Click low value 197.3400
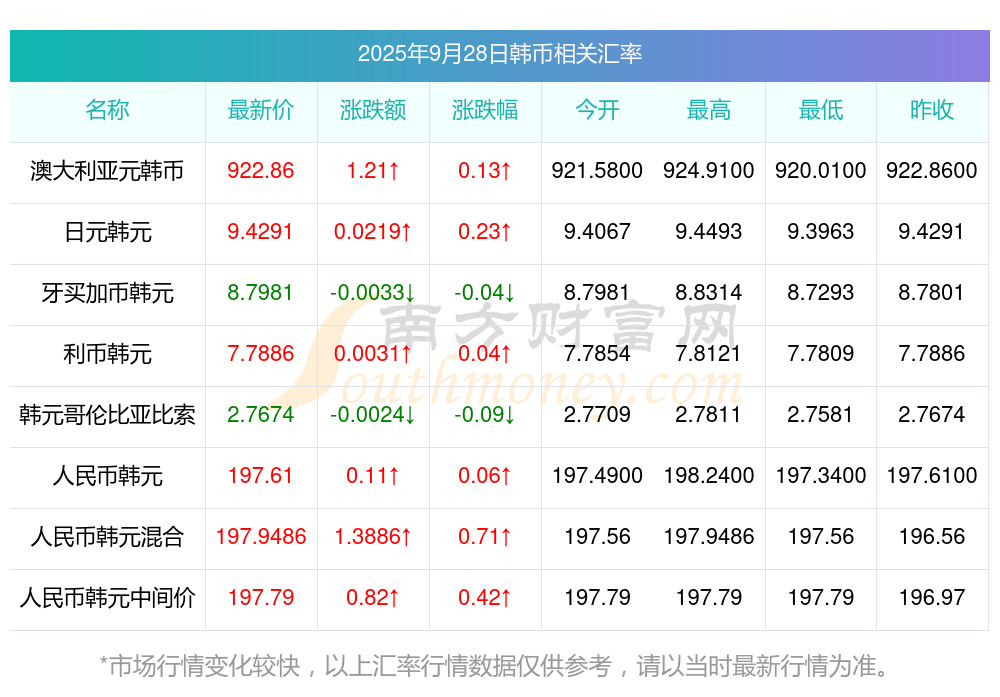The height and width of the screenshot is (697, 1000). point(821,476)
